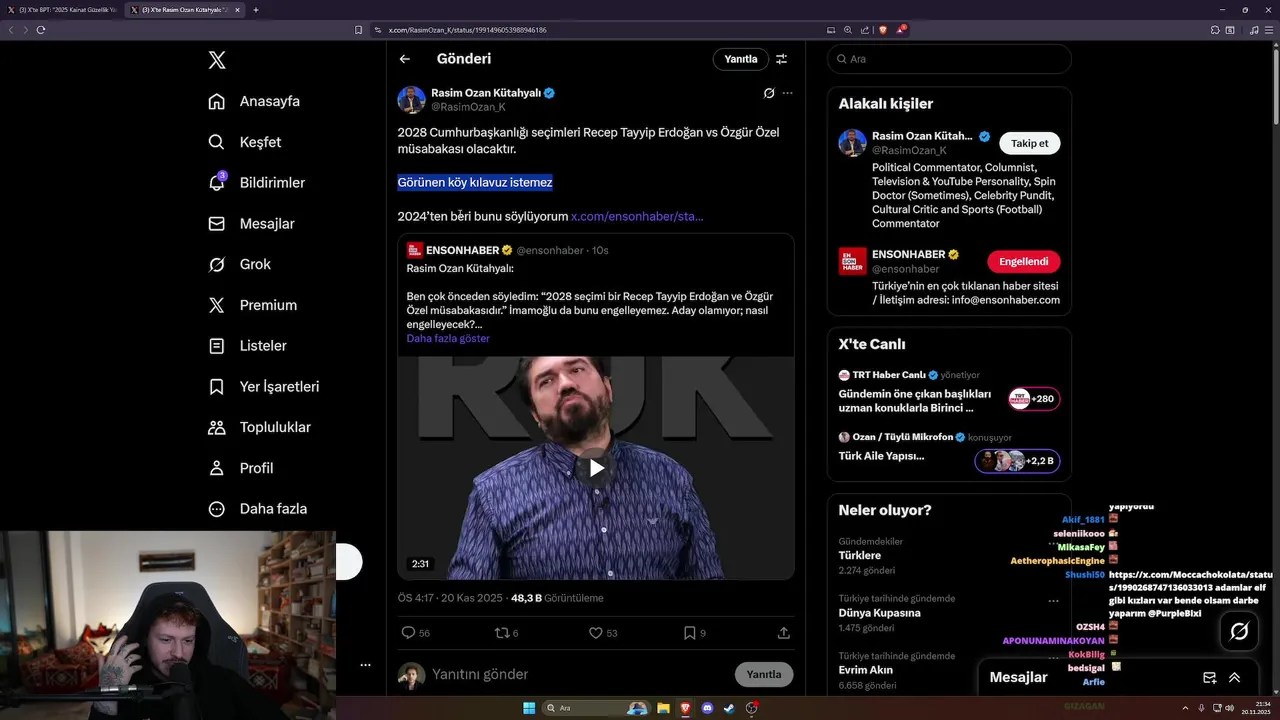Click the Engellendi button for ENSONHABER
The height and width of the screenshot is (720, 1280).
[x=1023, y=261]
